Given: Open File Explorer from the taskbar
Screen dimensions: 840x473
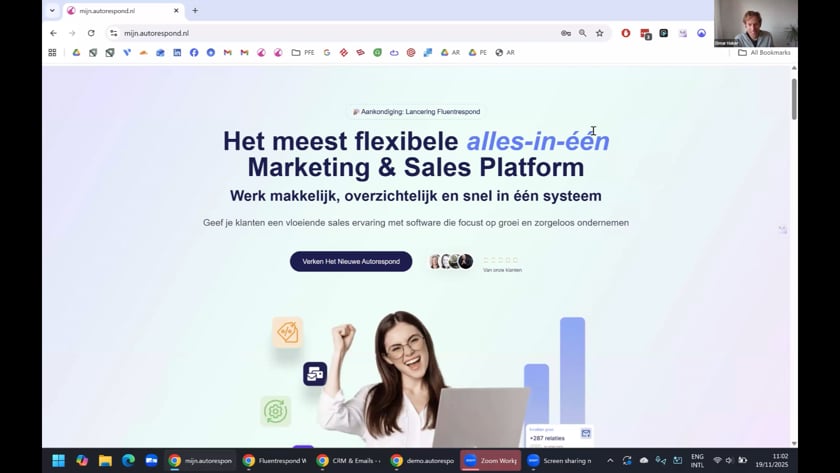Looking at the screenshot, I should pyautogui.click(x=105, y=461).
